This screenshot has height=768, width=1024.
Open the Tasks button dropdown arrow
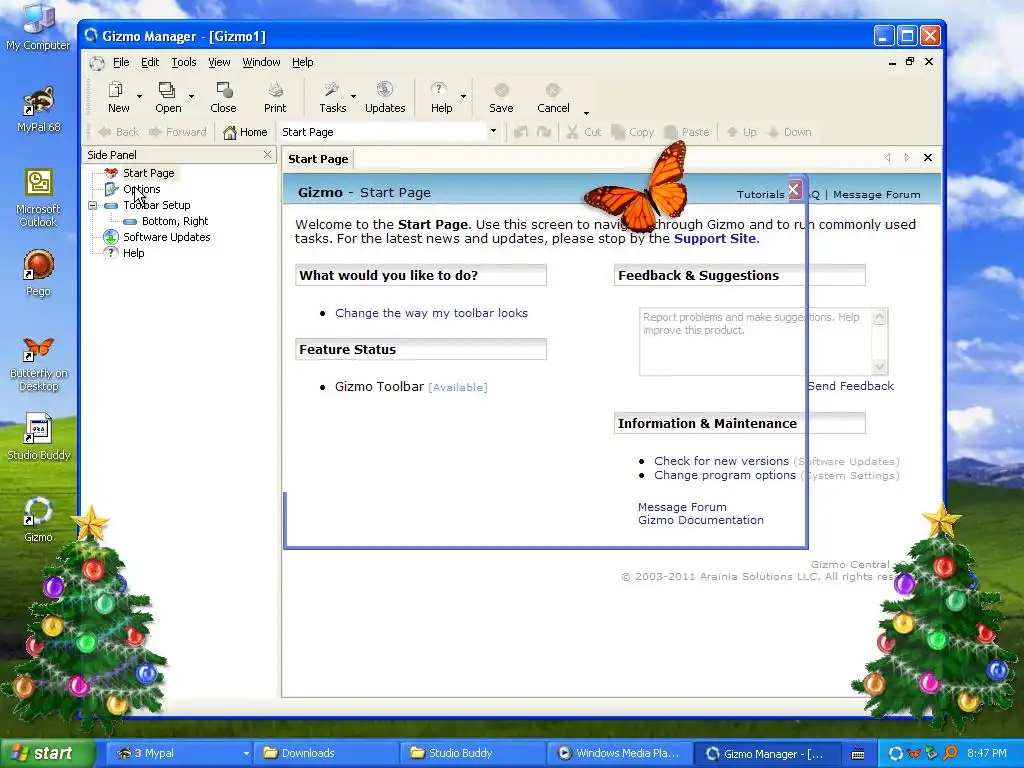(x=353, y=97)
